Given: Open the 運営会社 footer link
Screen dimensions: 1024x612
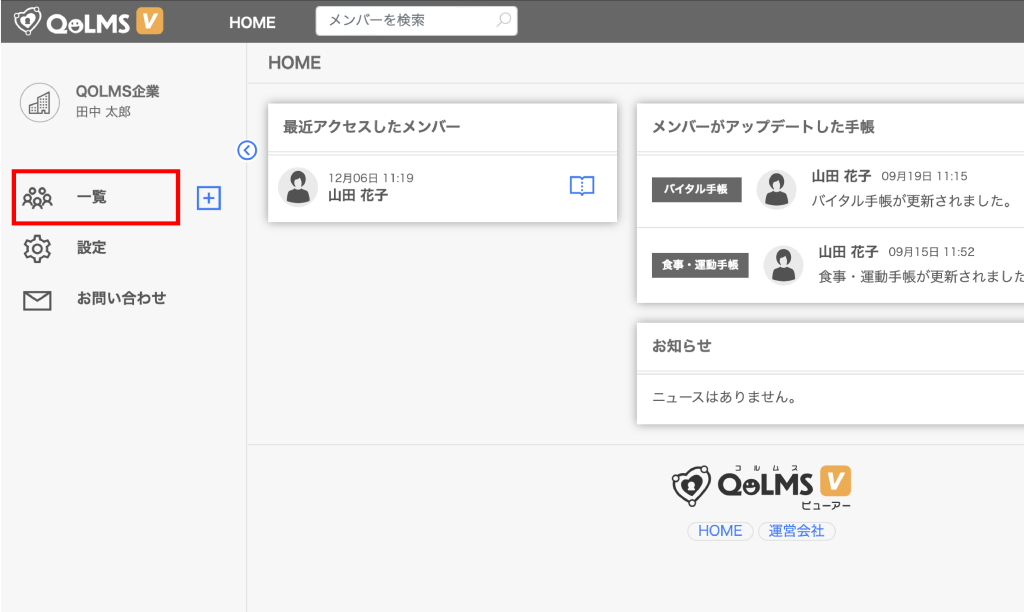Looking at the screenshot, I should 796,531.
